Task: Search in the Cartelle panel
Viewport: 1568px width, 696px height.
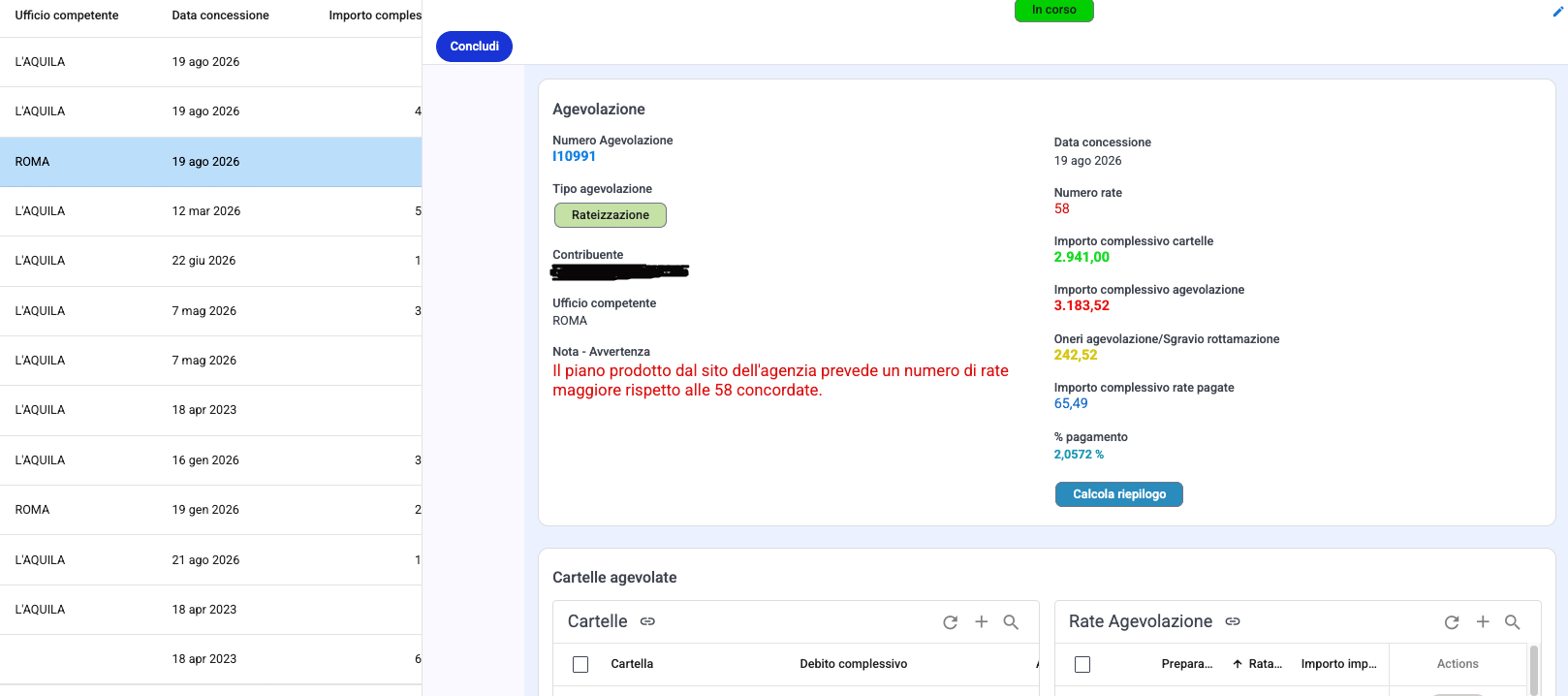Action: point(1011,622)
